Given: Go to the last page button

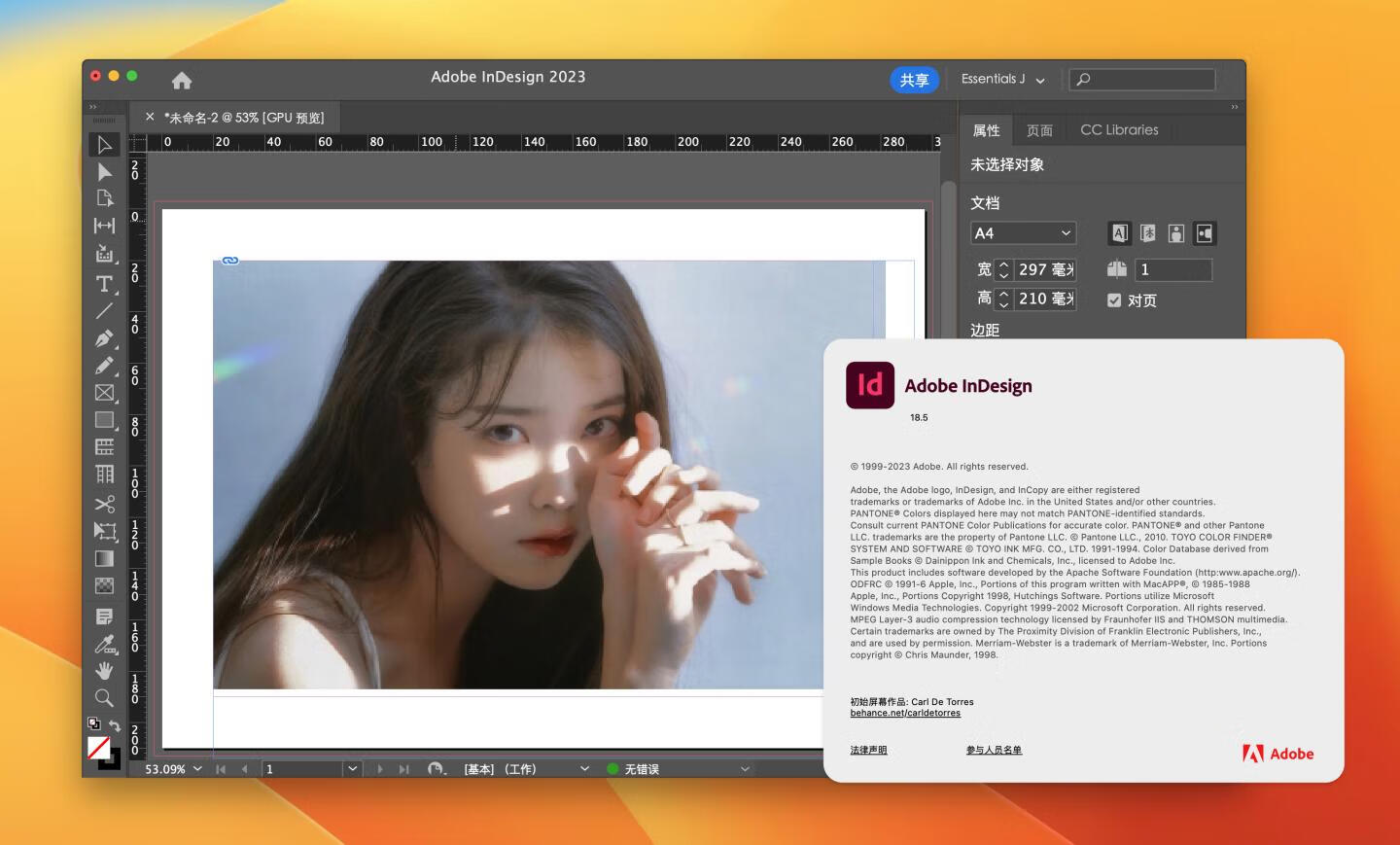Looking at the screenshot, I should tap(403, 769).
